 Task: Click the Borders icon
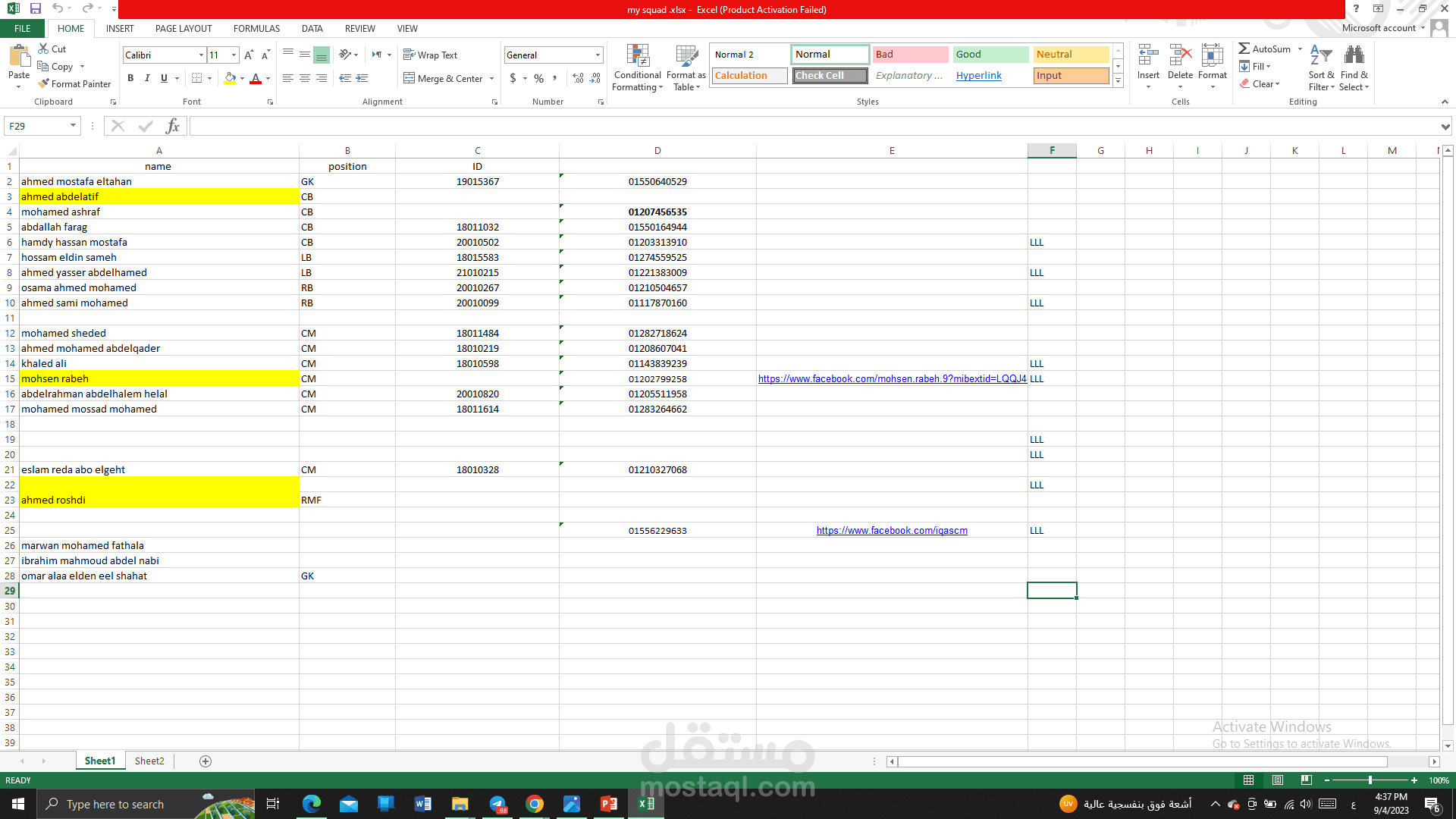197,78
